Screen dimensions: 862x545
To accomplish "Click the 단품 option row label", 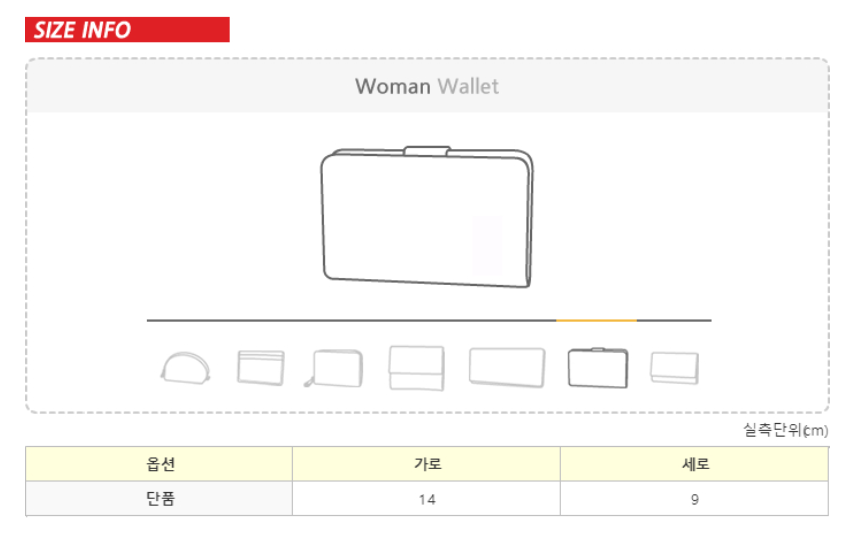I will (x=160, y=499).
